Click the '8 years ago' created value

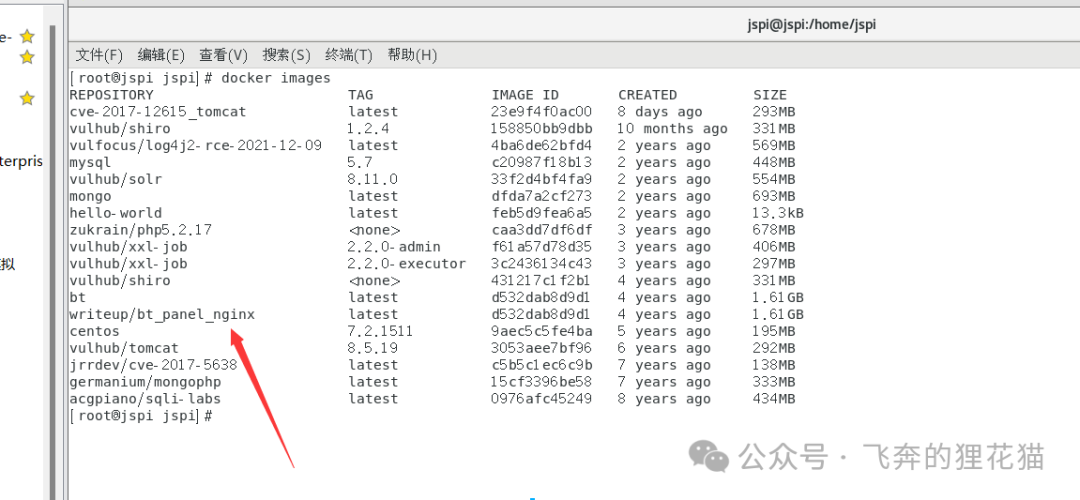664,399
